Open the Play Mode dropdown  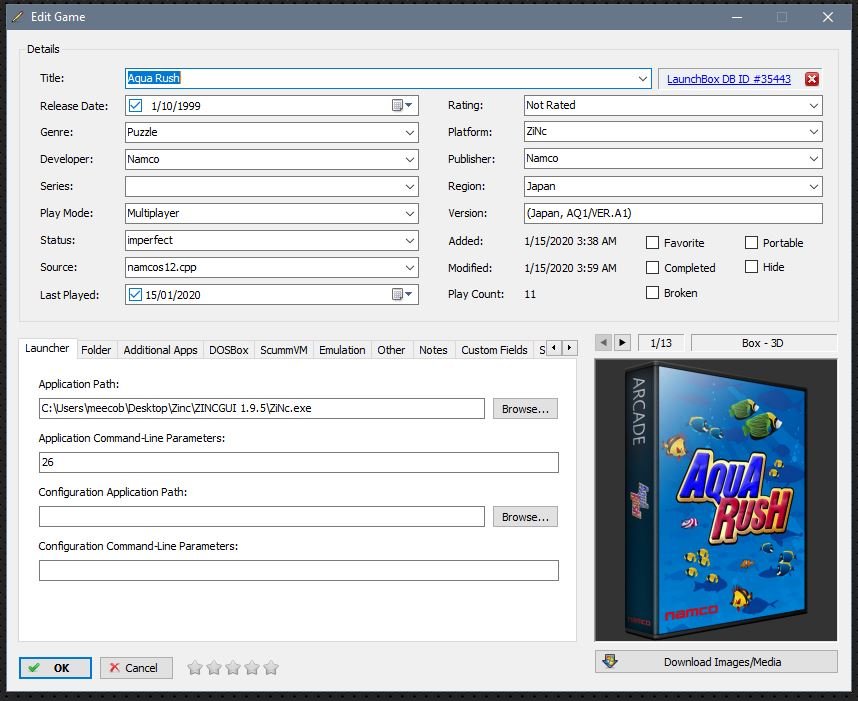click(x=410, y=213)
